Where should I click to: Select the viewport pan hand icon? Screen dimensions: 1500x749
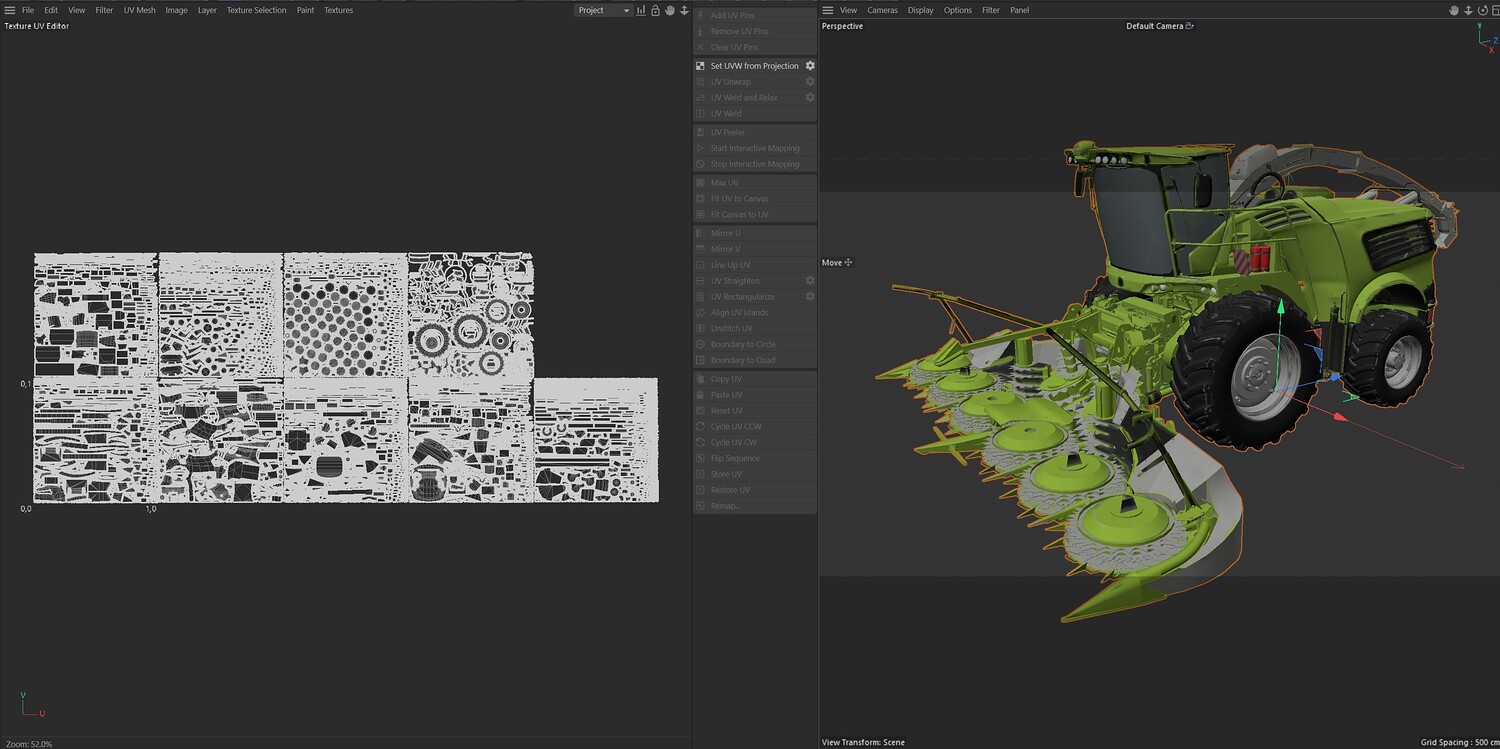click(1454, 10)
